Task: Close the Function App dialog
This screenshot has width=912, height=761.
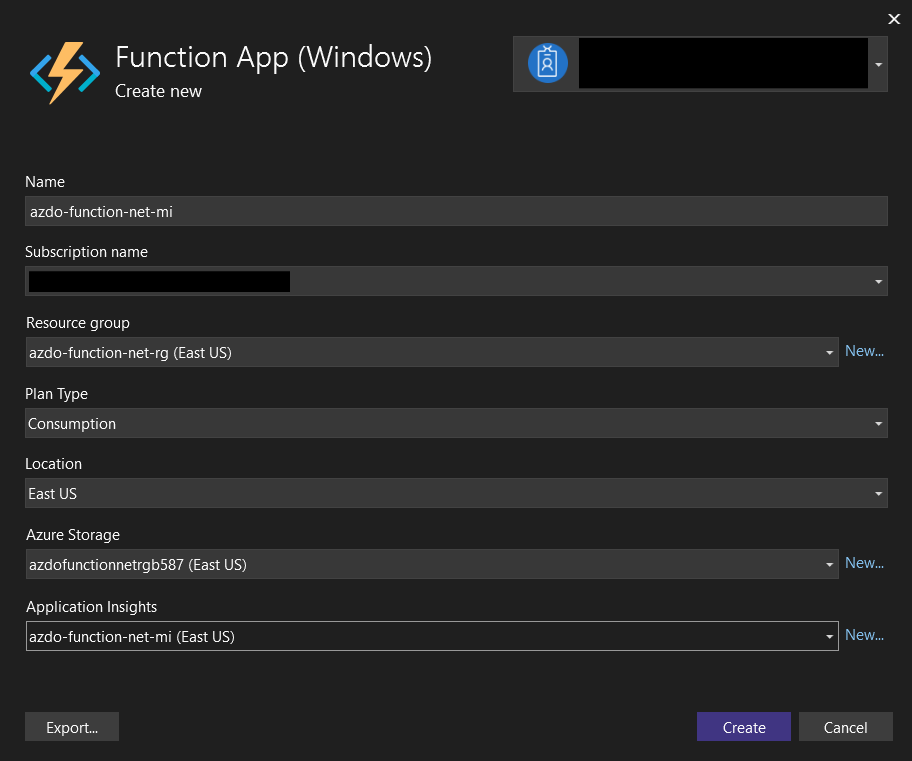Action: click(894, 19)
